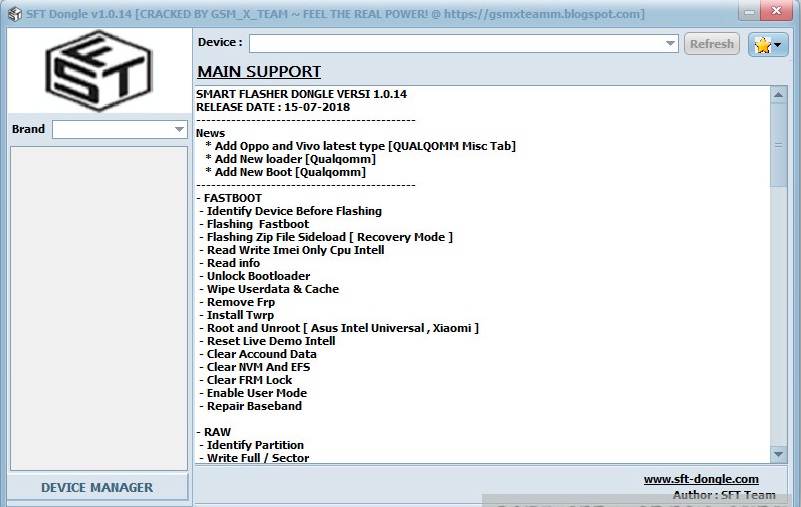Image resolution: width=801 pixels, height=507 pixels.
Task: Click 'Enable User Mode' line
Action: (253, 393)
